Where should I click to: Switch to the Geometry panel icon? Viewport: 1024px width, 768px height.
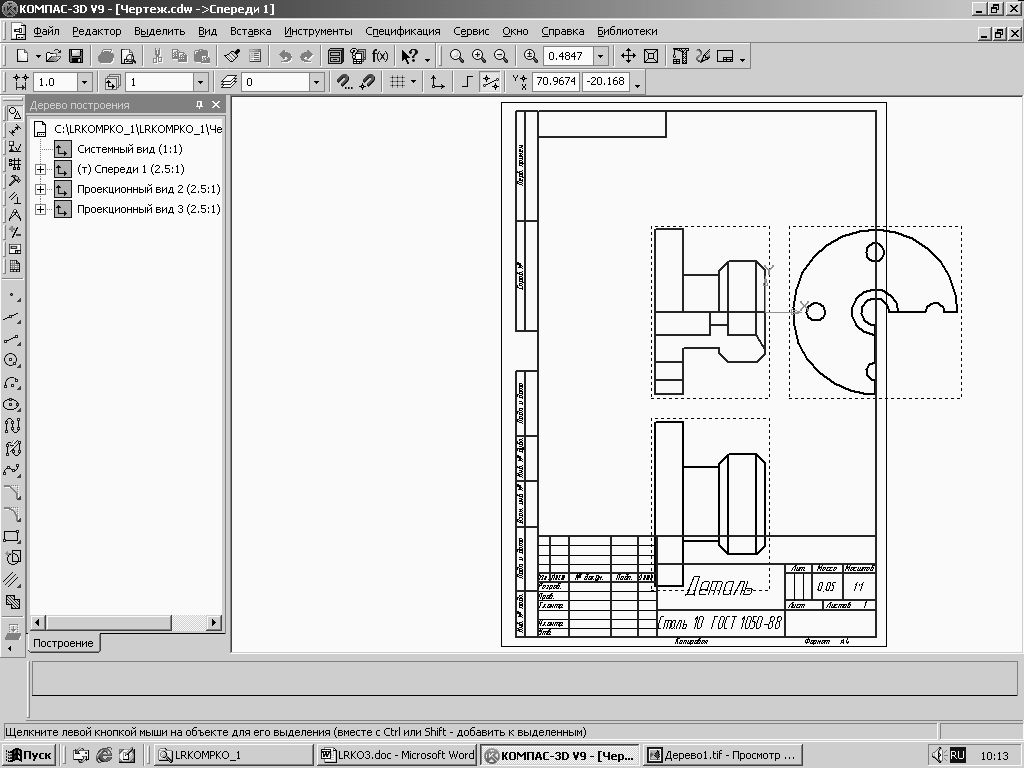pos(14,113)
